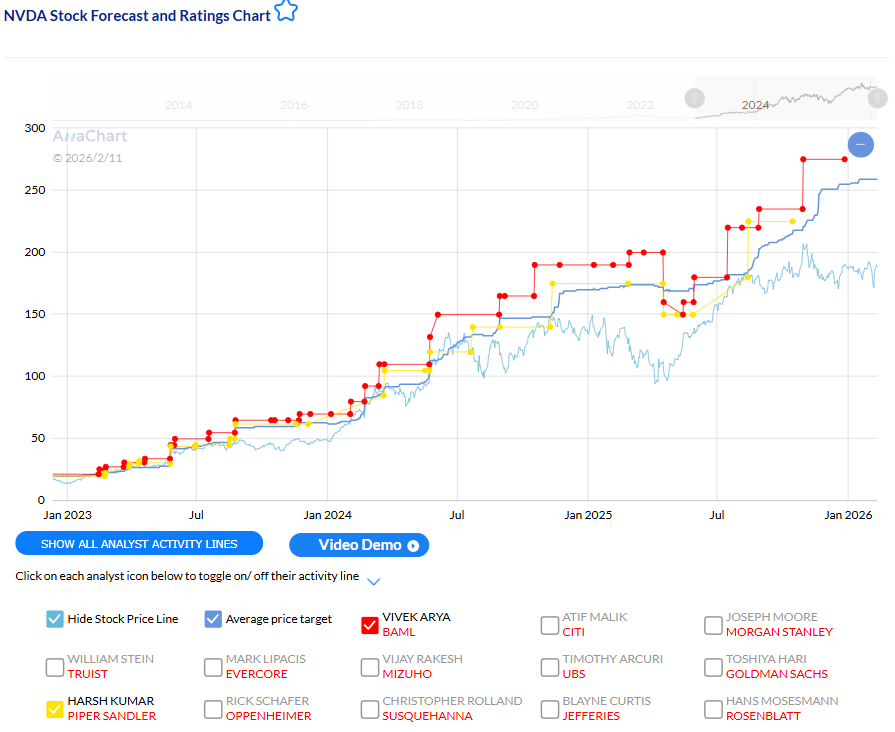The height and width of the screenshot is (732, 895).
Task: Click the favorite star icon beside chart title
Action: (286, 12)
